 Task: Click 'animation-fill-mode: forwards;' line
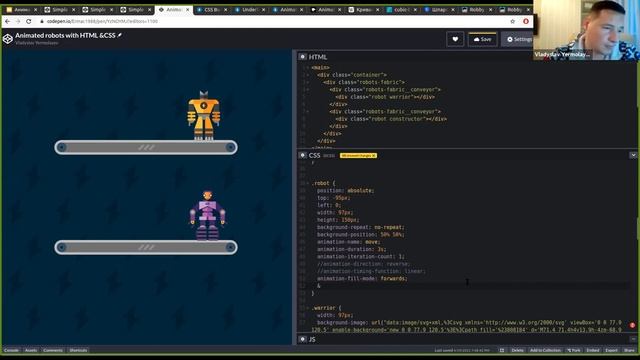tap(362, 279)
